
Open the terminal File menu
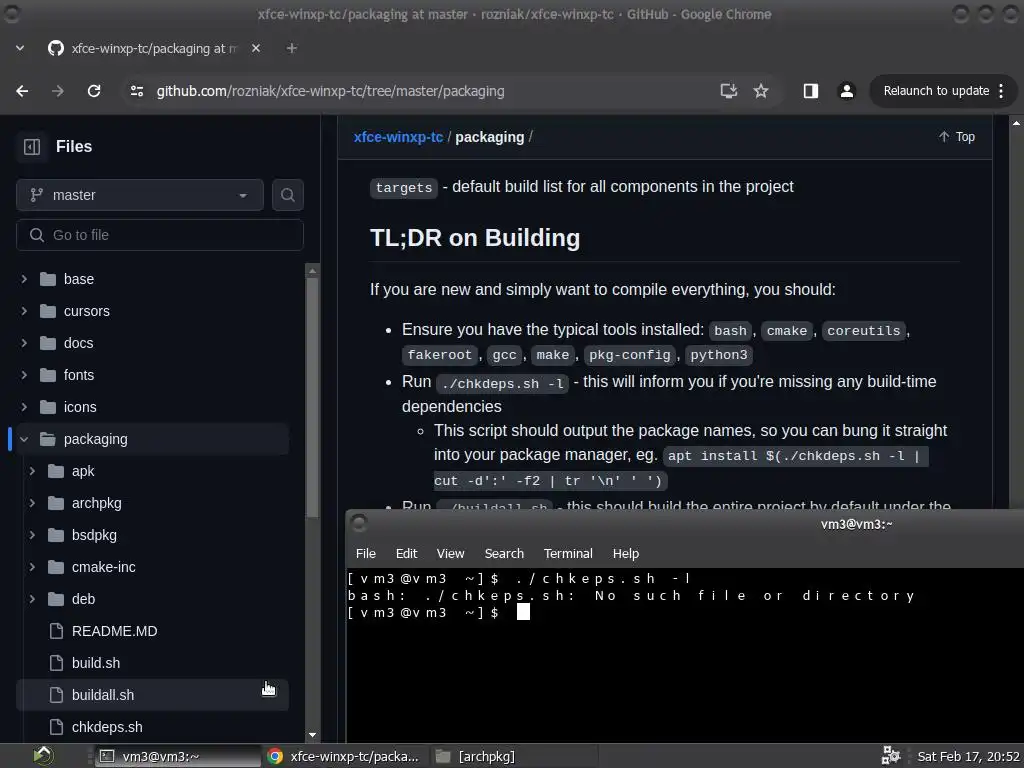coord(366,554)
